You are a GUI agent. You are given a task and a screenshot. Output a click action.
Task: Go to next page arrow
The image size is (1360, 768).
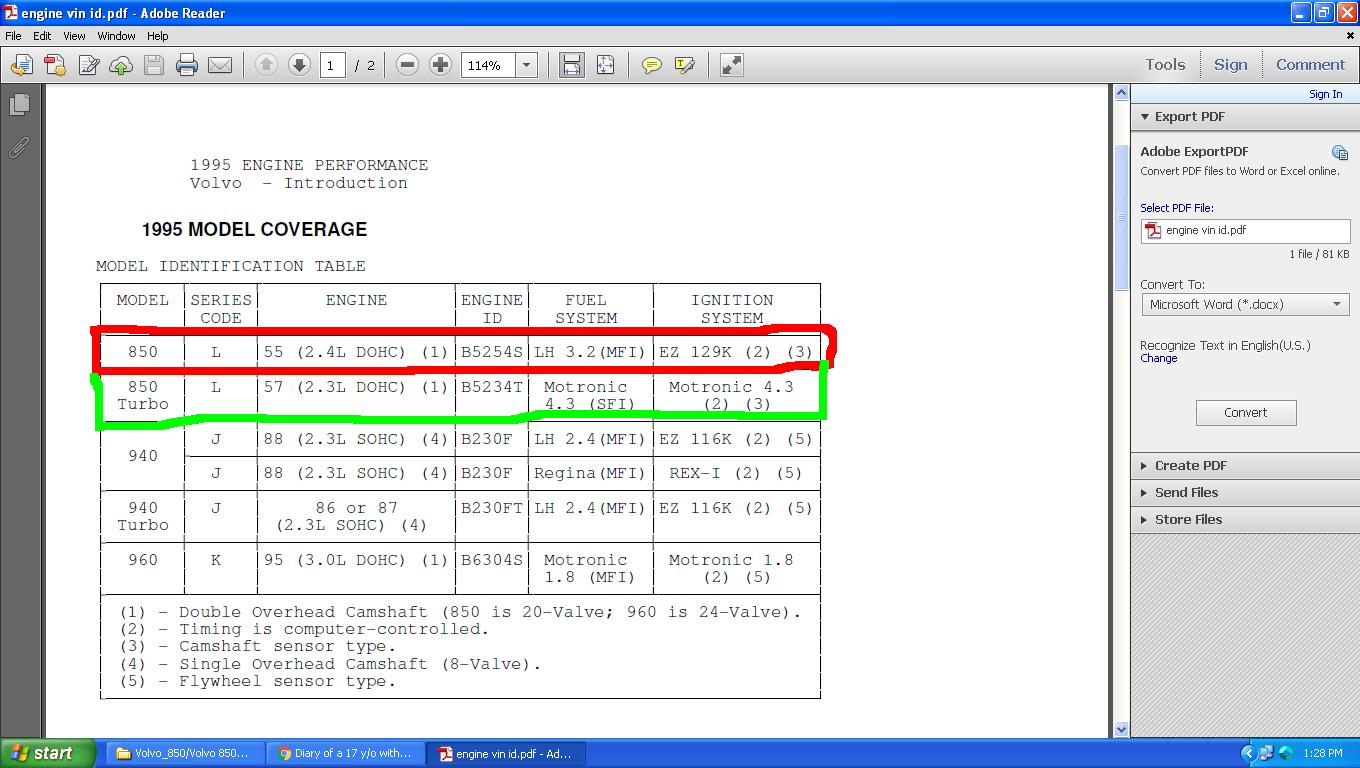pyautogui.click(x=299, y=65)
